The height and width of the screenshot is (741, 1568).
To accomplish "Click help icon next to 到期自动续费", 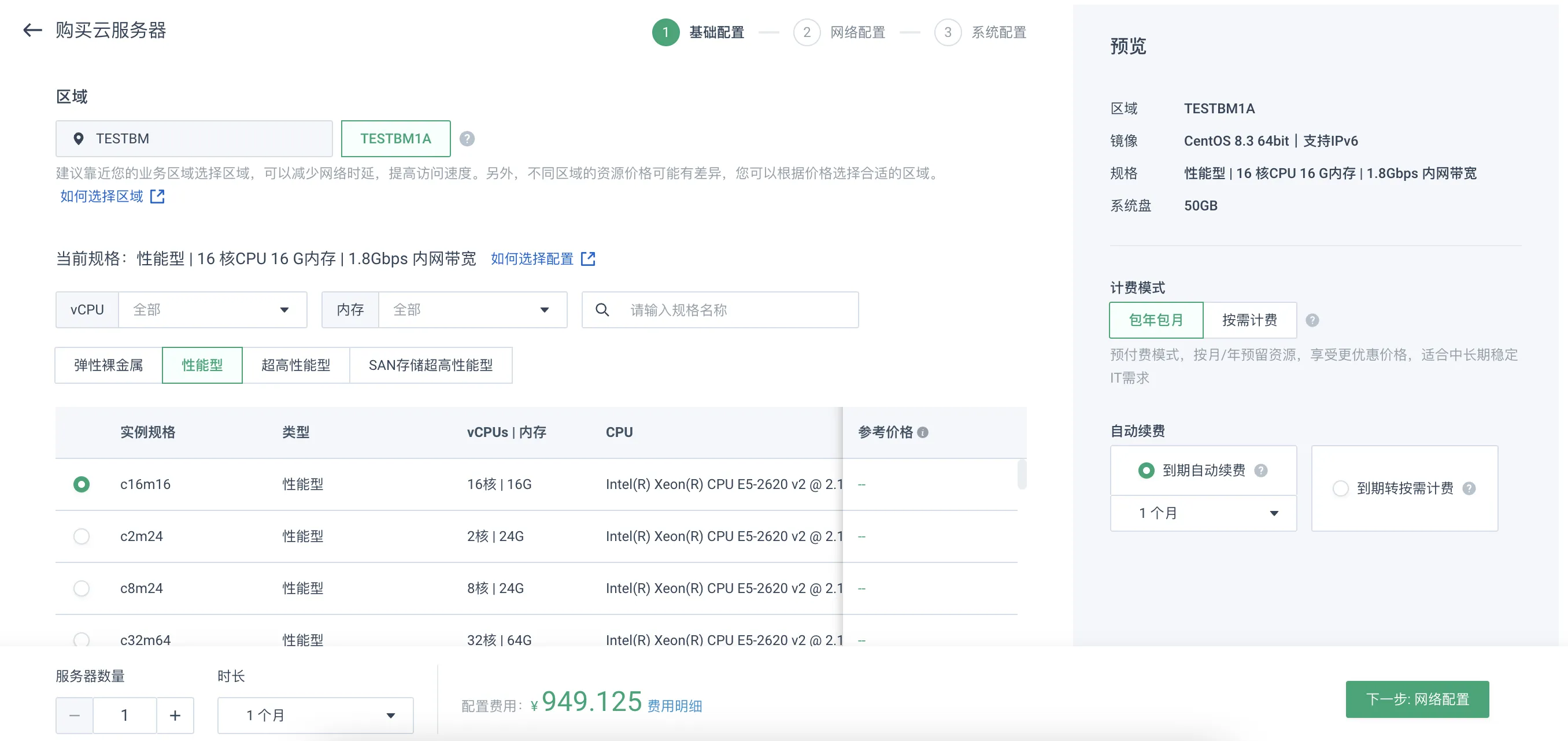I will point(1261,470).
